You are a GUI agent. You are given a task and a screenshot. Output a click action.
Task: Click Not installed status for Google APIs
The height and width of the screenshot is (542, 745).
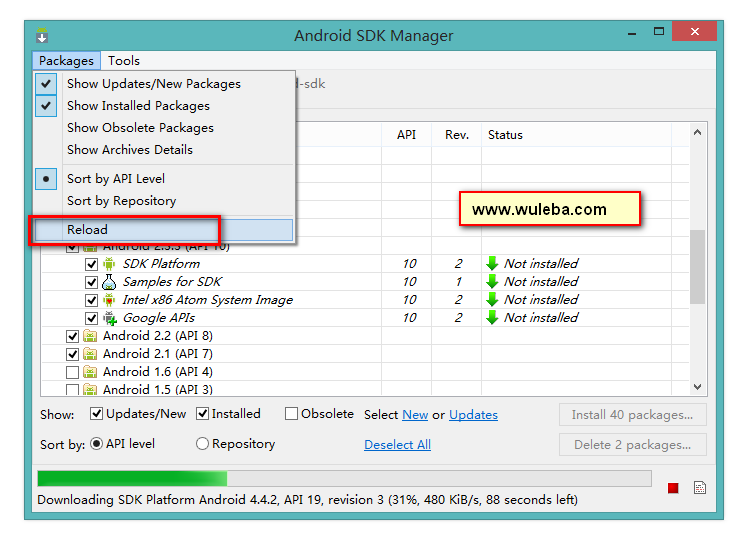pyautogui.click(x=541, y=318)
